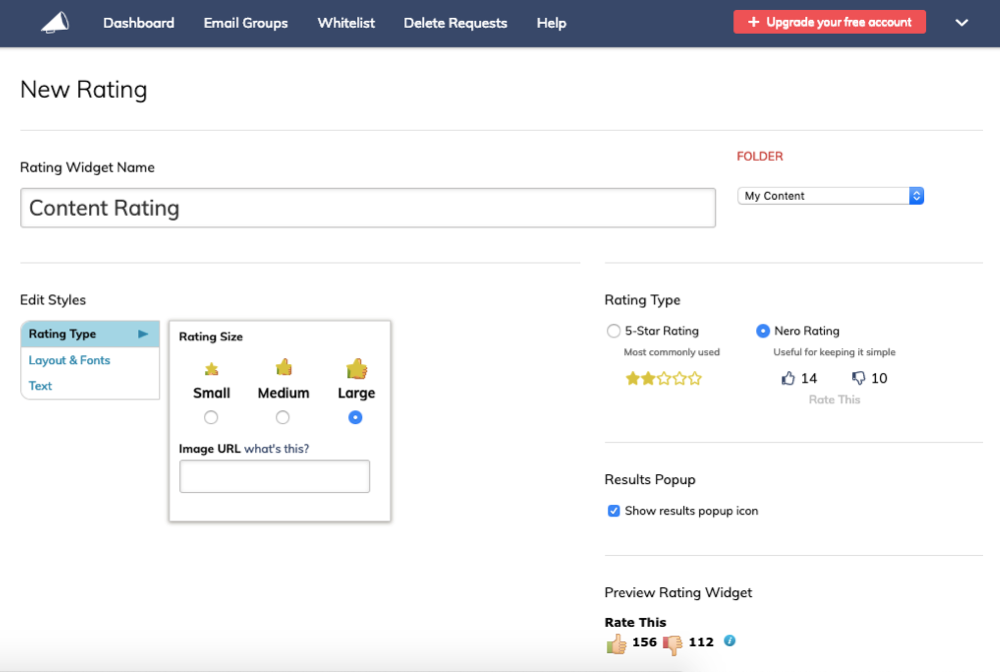Select the Small rating size radio
Viewport: 1000px width, 672px height.
[x=211, y=417]
